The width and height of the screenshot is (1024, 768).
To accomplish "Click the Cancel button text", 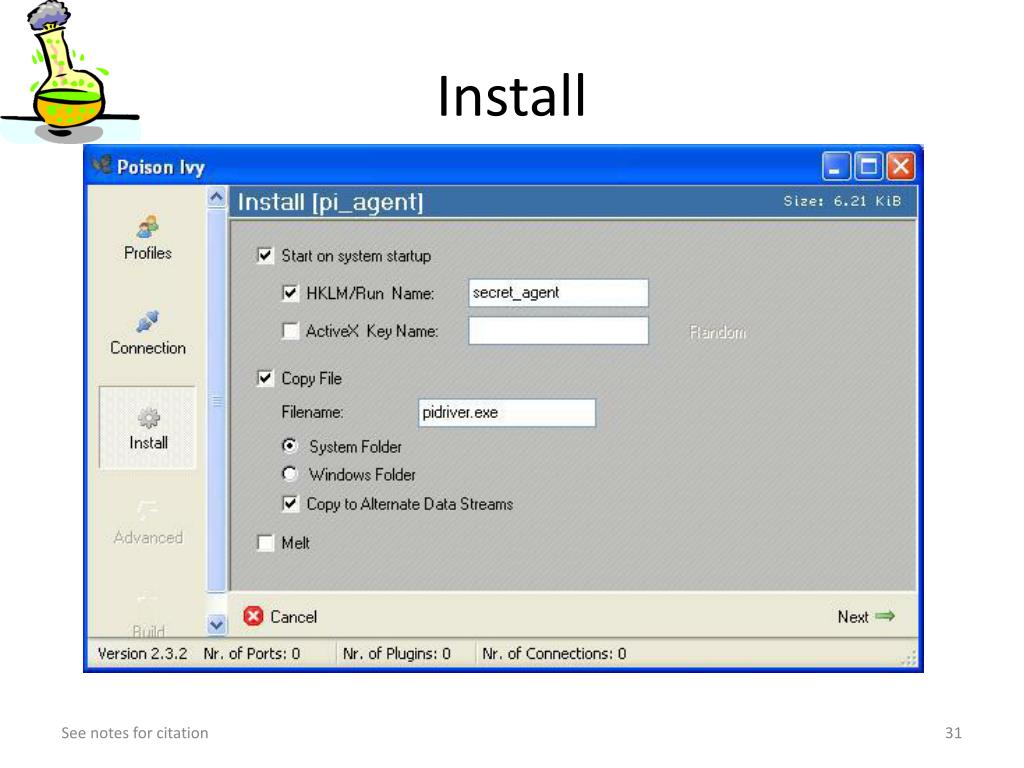I will tap(293, 617).
